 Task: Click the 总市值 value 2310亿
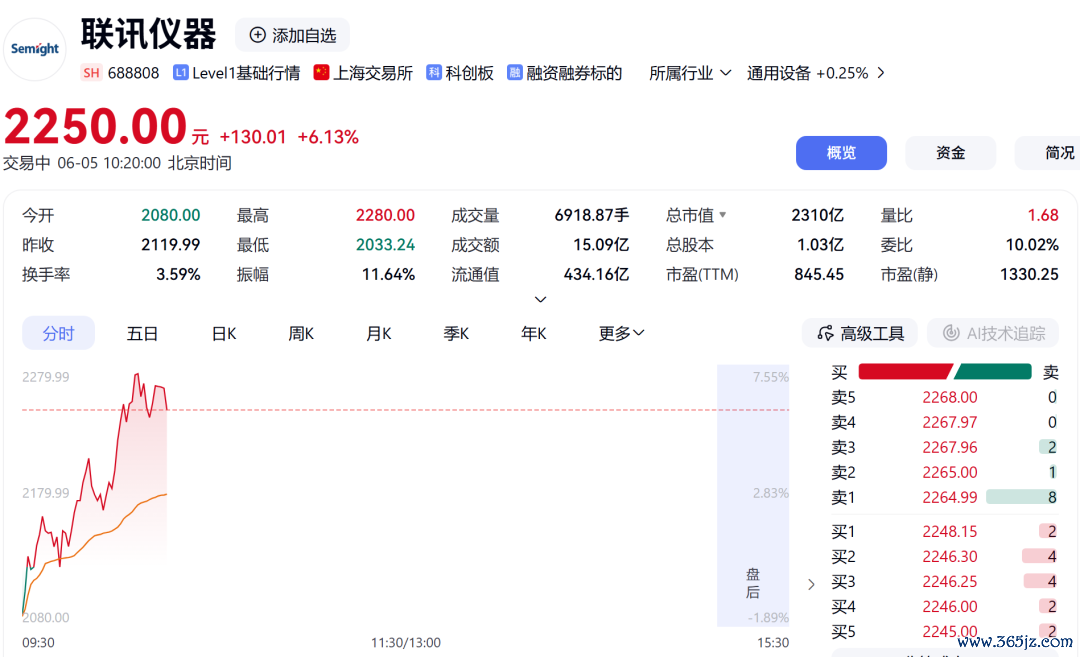tap(818, 215)
